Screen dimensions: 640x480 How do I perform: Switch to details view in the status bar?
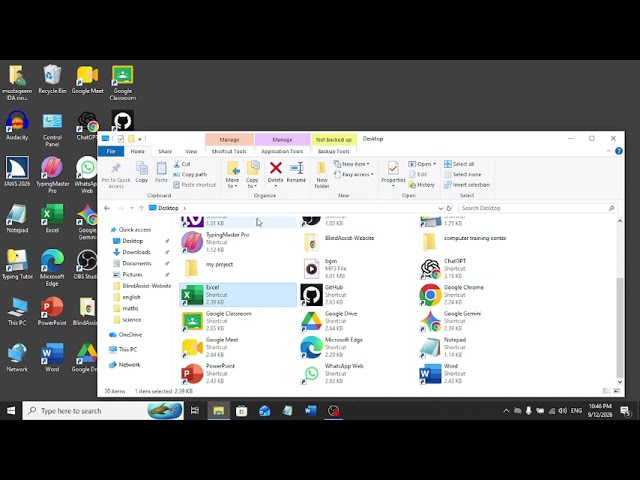[x=607, y=391]
